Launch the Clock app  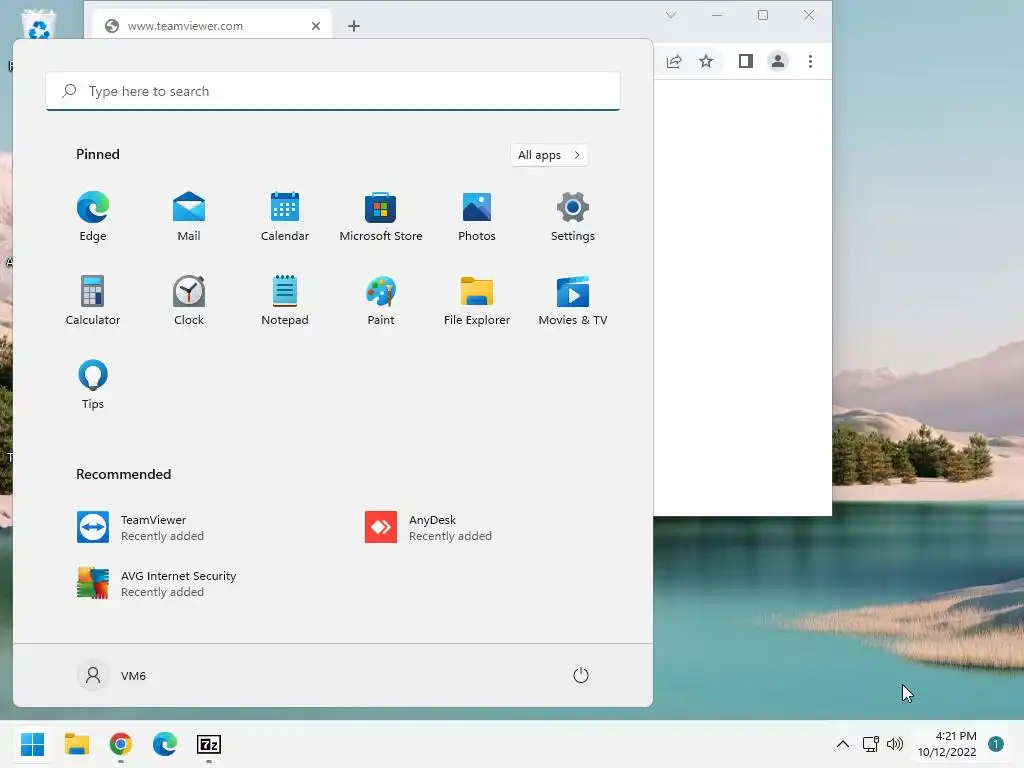(189, 300)
